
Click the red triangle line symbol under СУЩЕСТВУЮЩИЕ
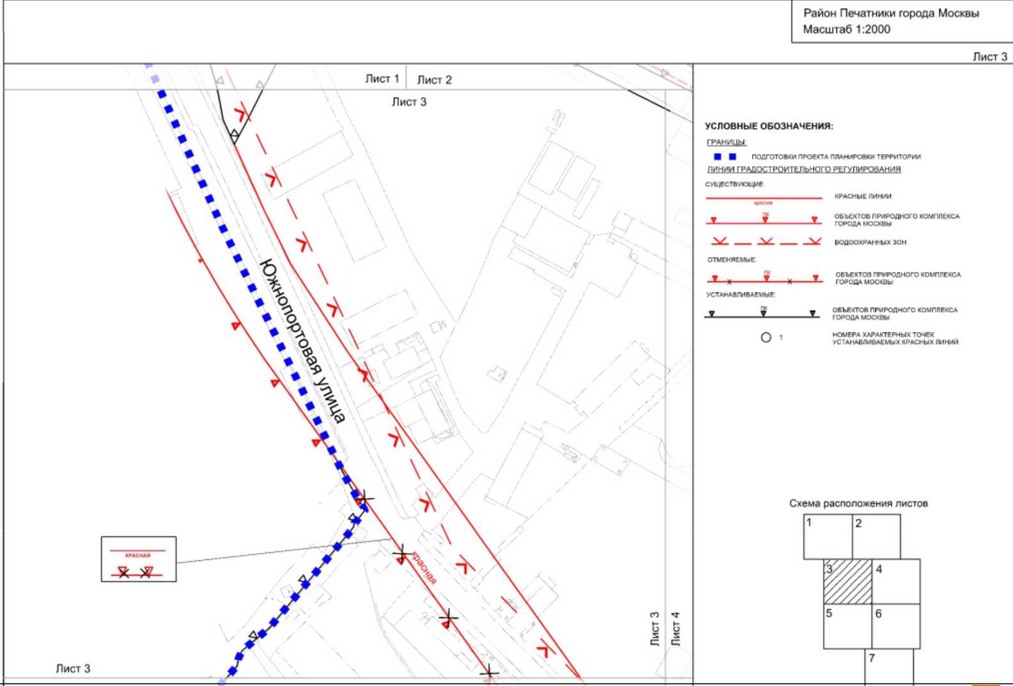coord(764,220)
